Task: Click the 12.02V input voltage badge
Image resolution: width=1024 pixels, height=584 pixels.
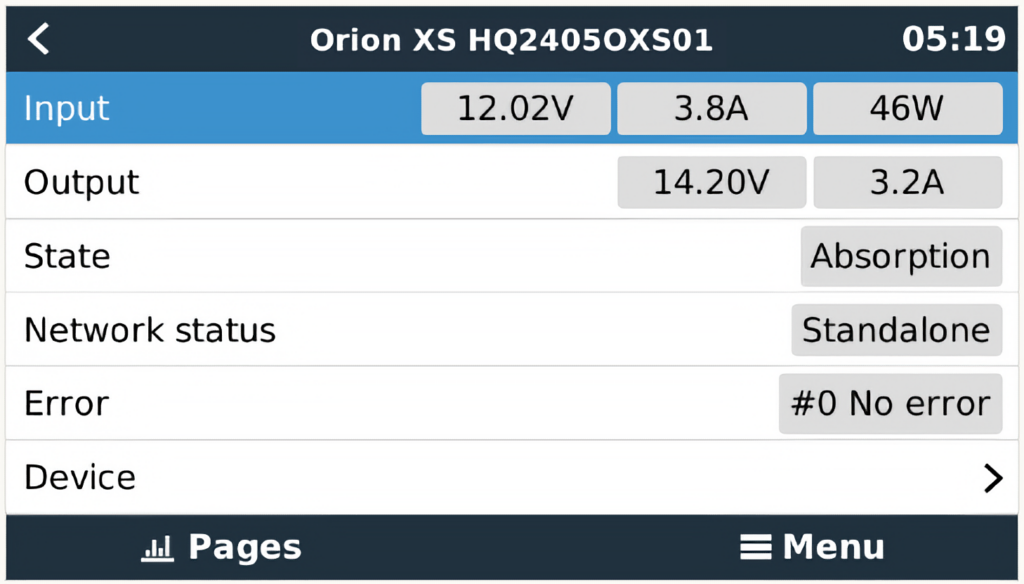Action: click(x=515, y=108)
